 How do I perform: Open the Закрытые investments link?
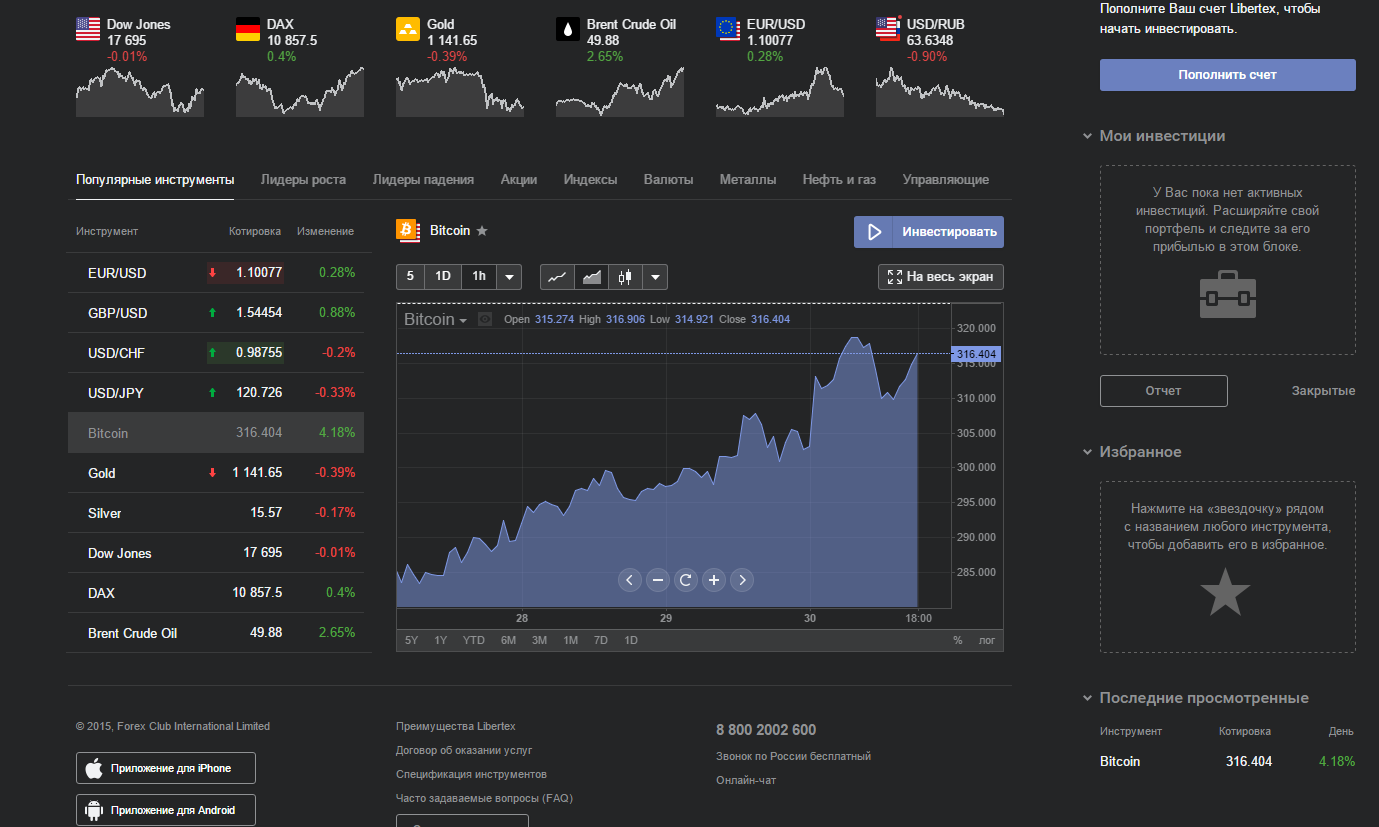pyautogui.click(x=1323, y=391)
